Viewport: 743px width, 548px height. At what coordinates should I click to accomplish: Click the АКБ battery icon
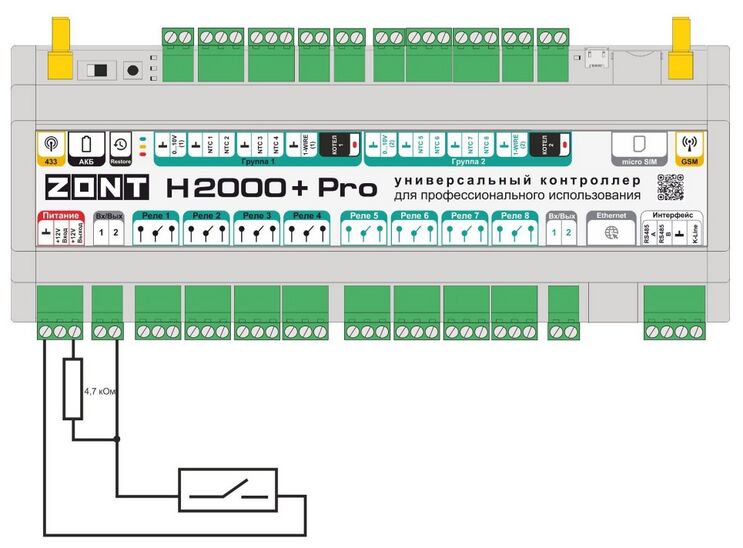click(85, 144)
